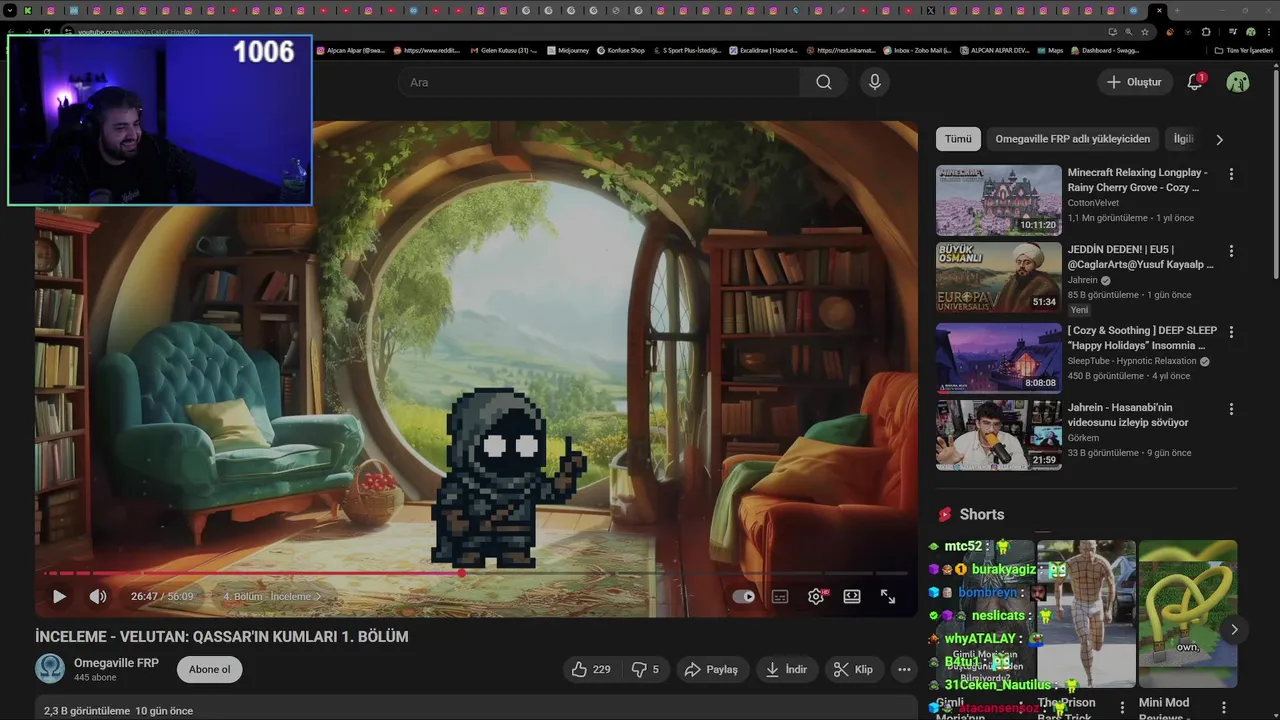Open the 'DEEP SLEEP Happy Holidays' video thumbnail
Screen dimensions: 1280x720
click(999, 358)
